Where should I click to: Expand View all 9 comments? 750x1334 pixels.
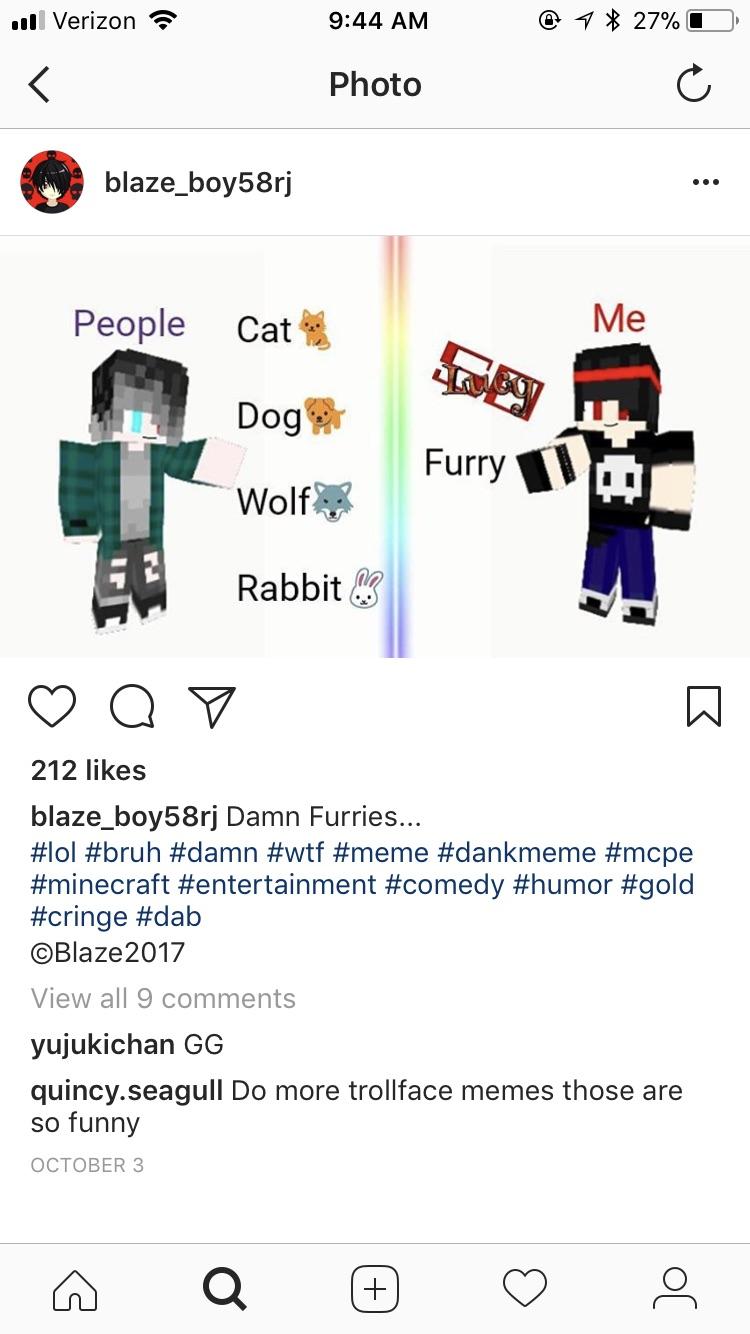[x=163, y=999]
